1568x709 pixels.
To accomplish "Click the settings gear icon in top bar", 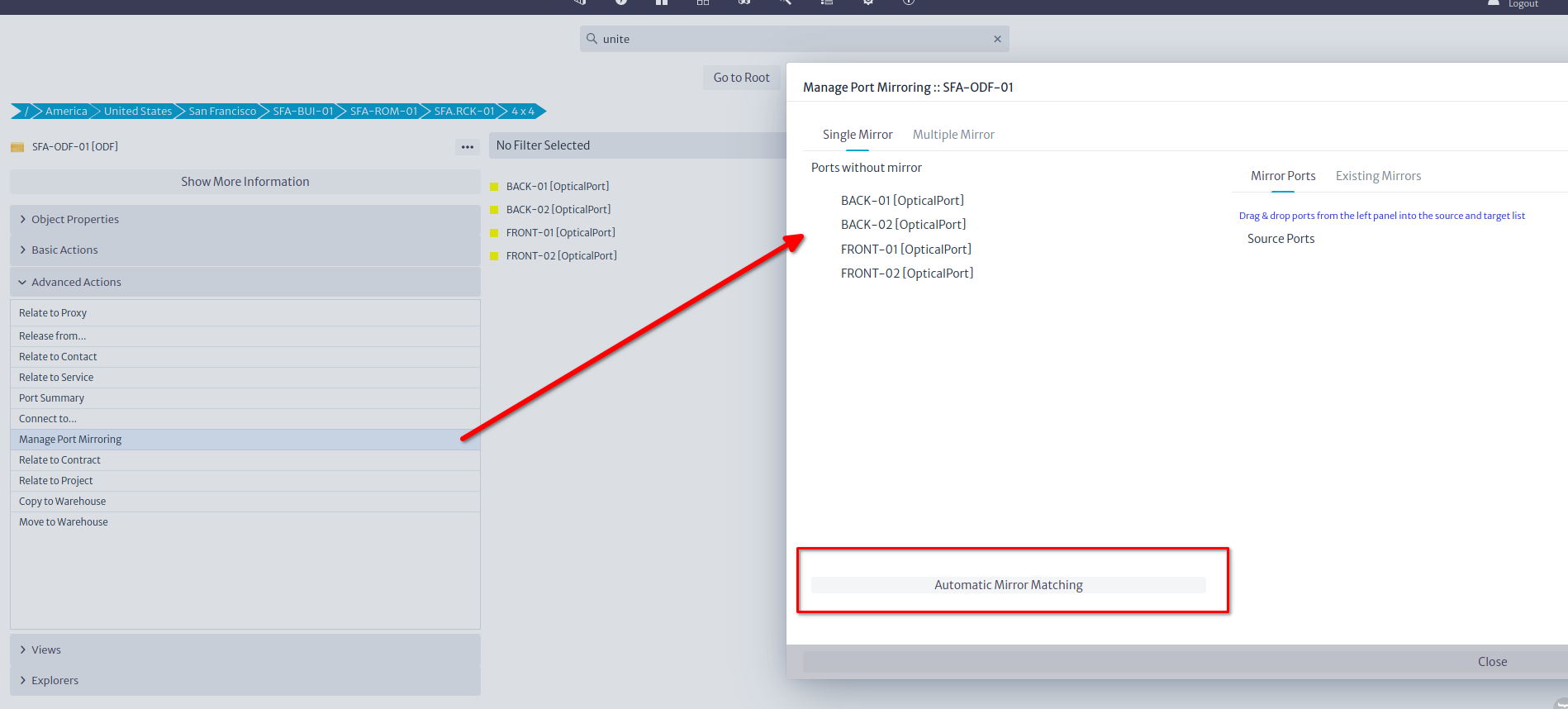I will [867, 2].
